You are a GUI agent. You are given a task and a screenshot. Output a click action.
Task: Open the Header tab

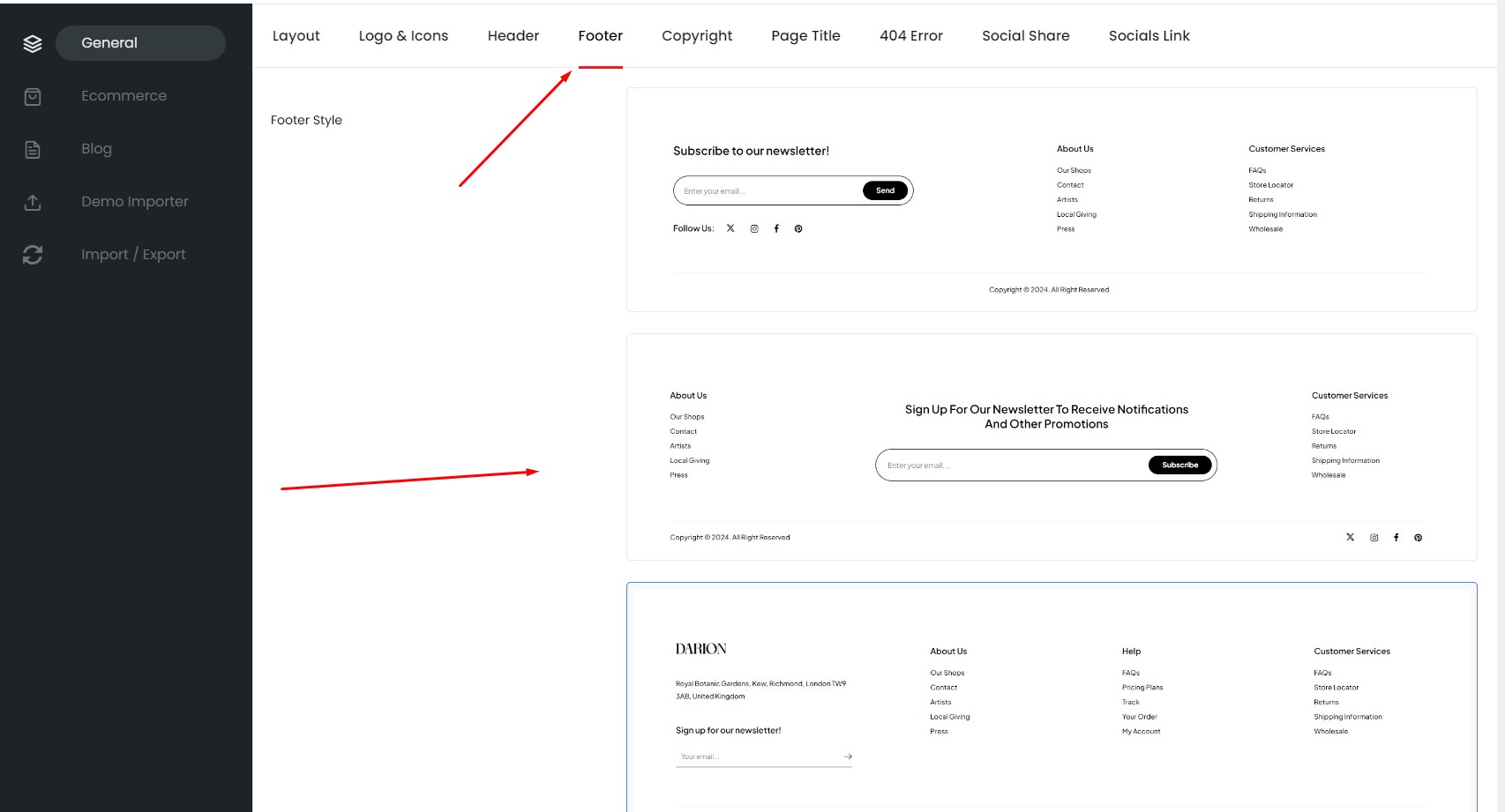click(x=513, y=36)
